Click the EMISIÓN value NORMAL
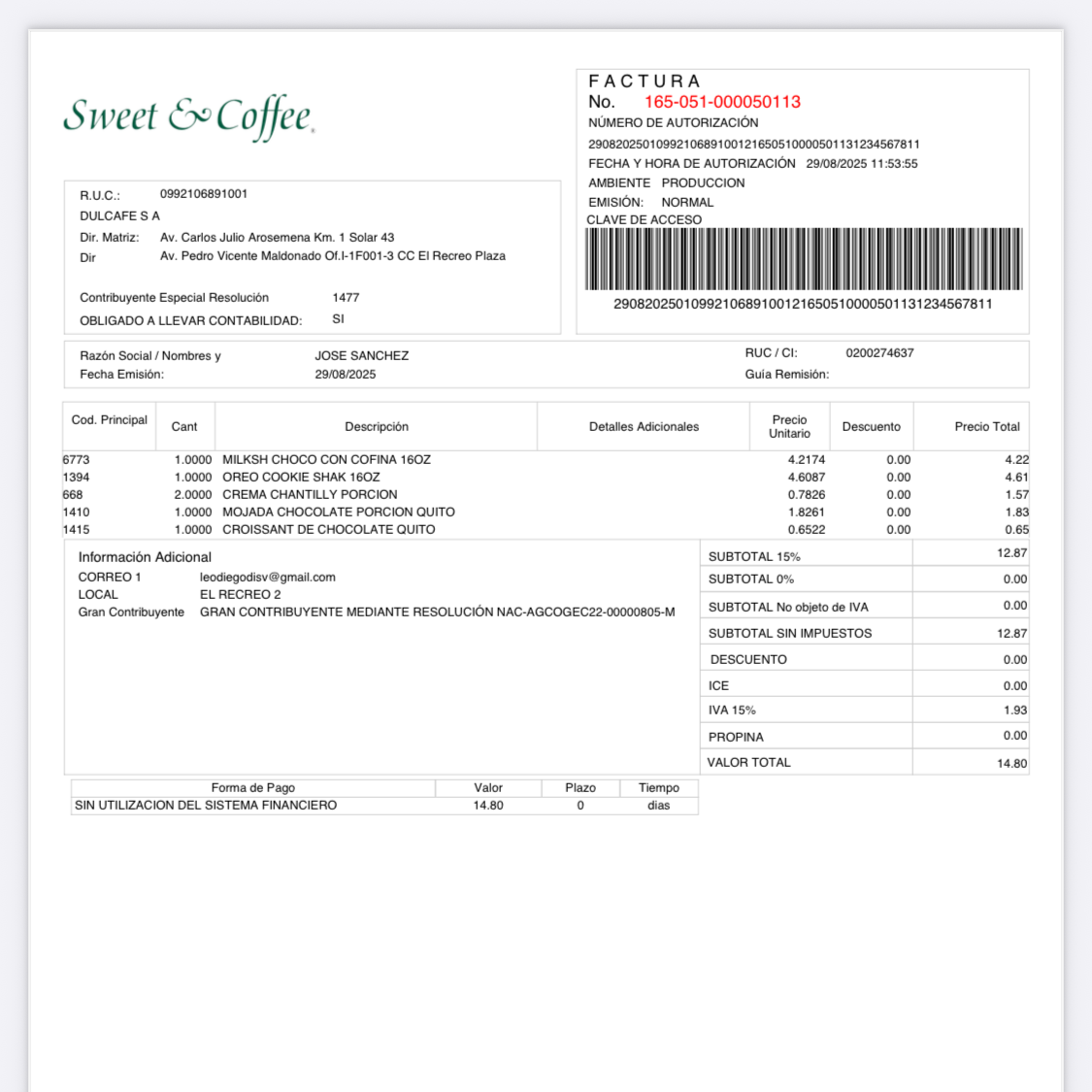The height and width of the screenshot is (1092, 1092). tap(687, 202)
